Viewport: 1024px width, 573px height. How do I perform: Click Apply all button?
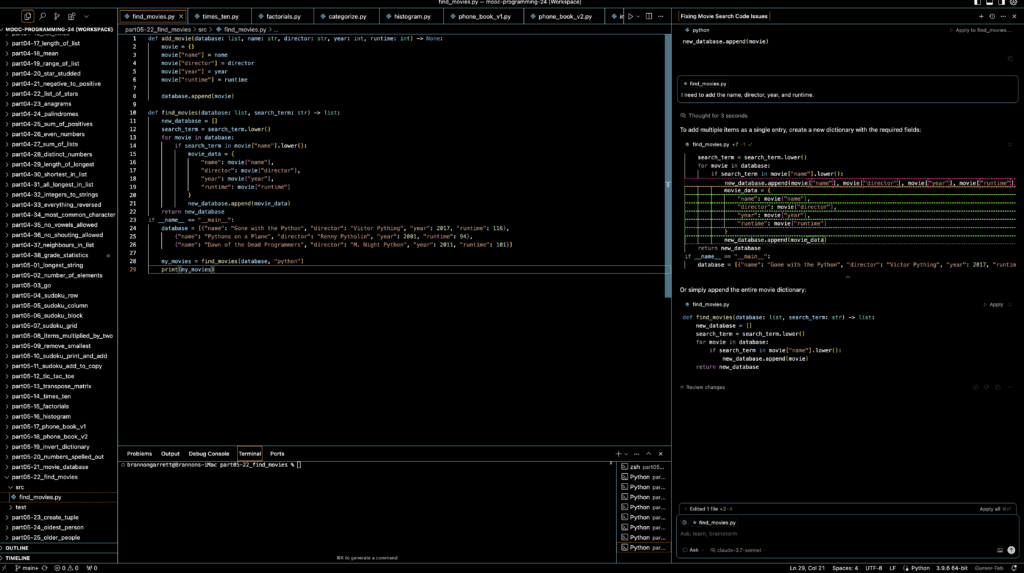pyautogui.click(x=995, y=509)
